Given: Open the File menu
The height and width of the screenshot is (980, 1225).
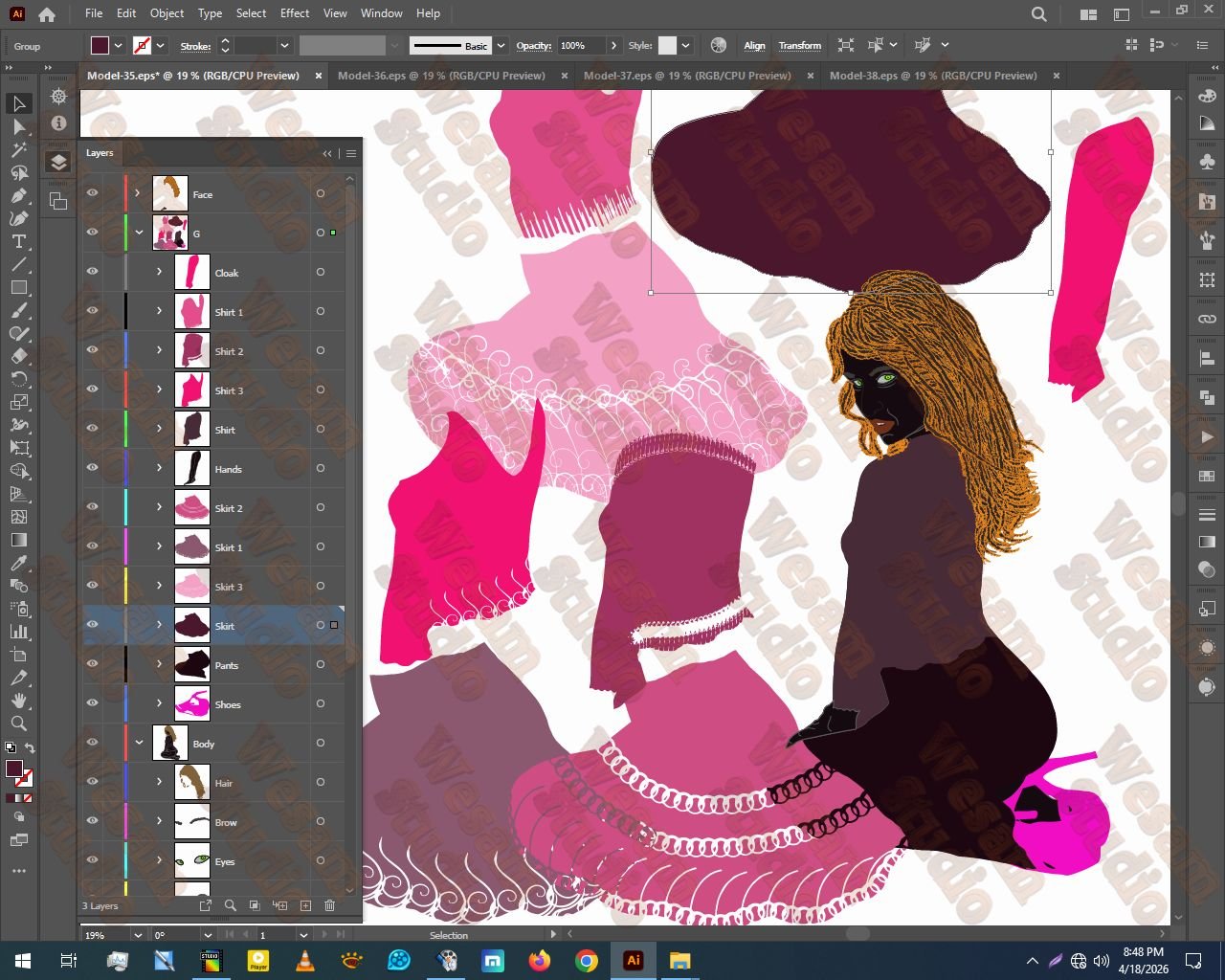Looking at the screenshot, I should pos(94,13).
